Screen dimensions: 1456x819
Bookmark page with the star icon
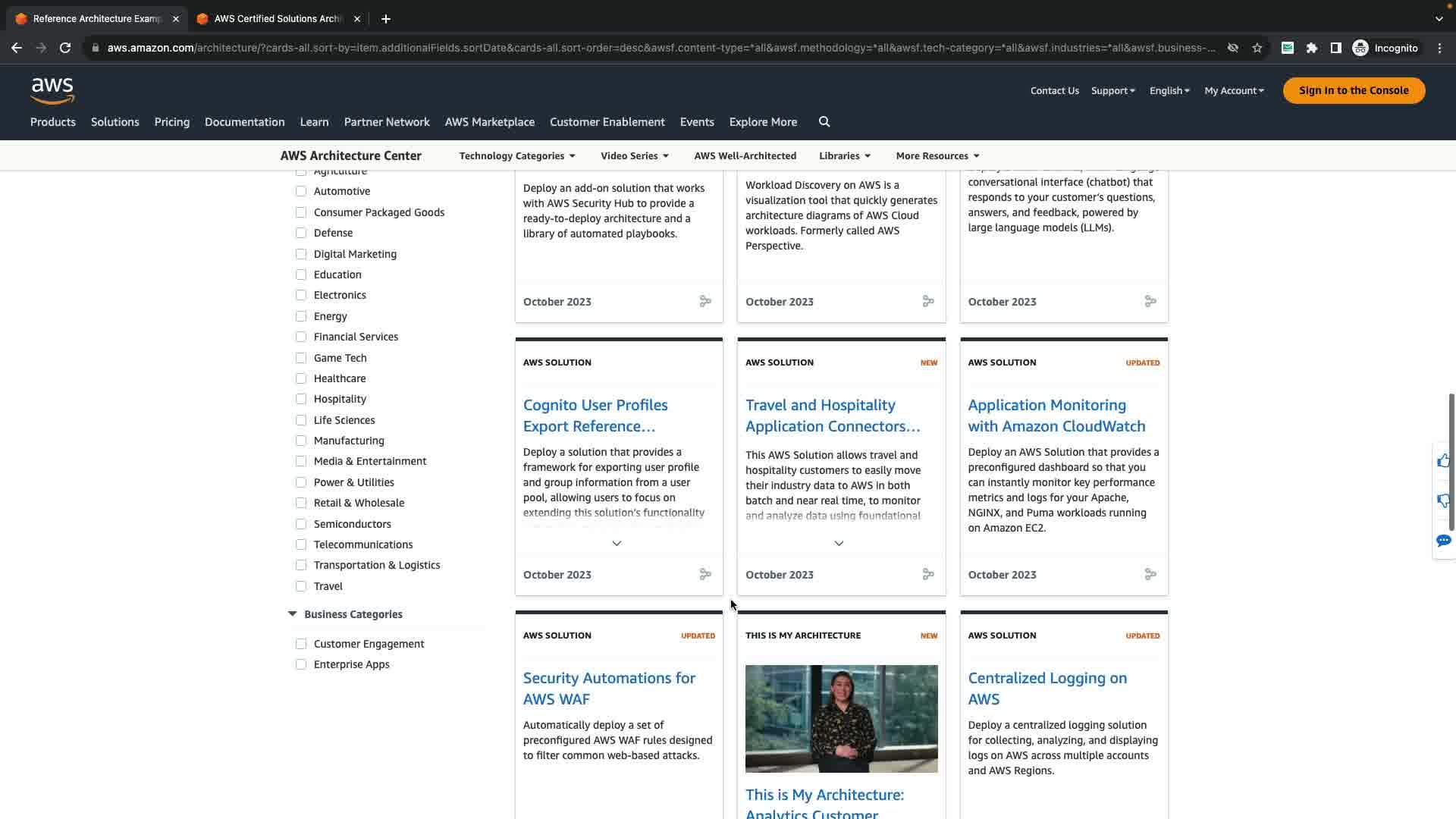pyautogui.click(x=1257, y=48)
